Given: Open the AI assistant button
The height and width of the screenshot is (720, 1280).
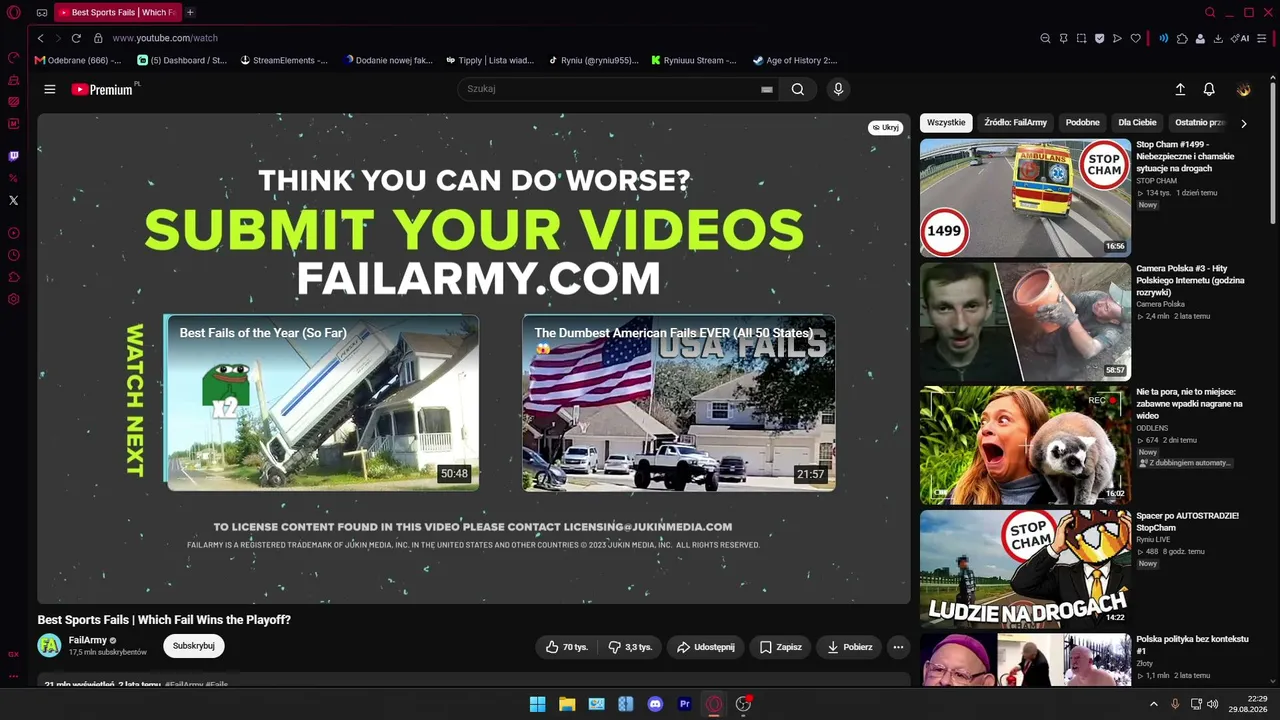Looking at the screenshot, I should (x=1240, y=38).
